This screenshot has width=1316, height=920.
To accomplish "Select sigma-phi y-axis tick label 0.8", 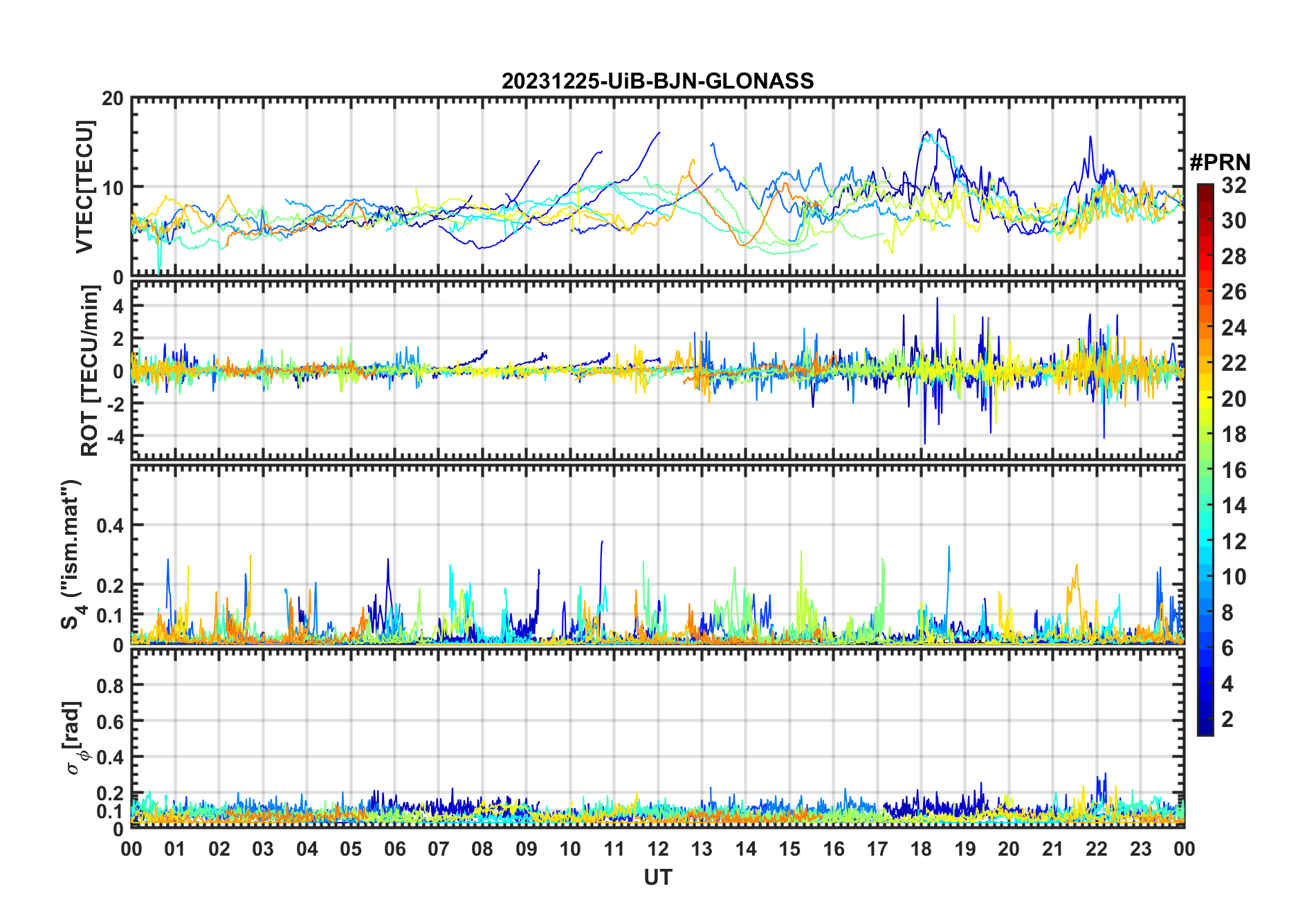I will (110, 686).
